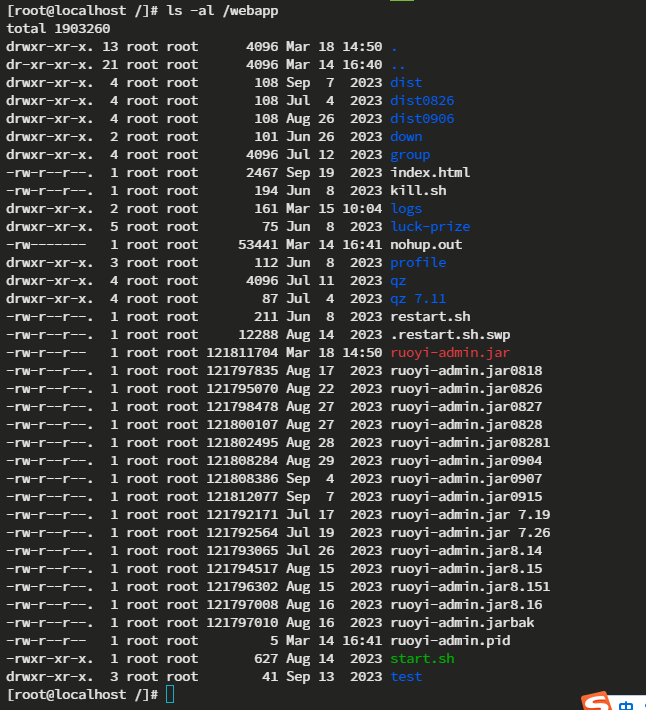Click the index.html file name
Viewport: 646px width, 710px height.
click(x=430, y=172)
